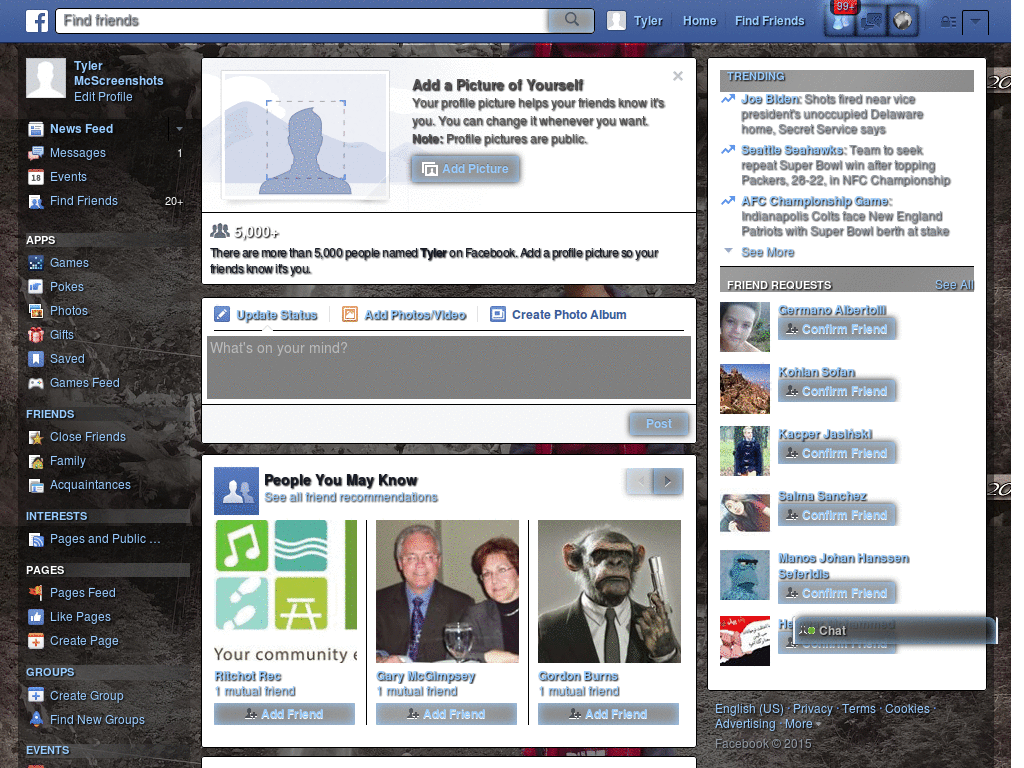
Task: Open friend requests icon with 99+ badge
Action: 840,22
